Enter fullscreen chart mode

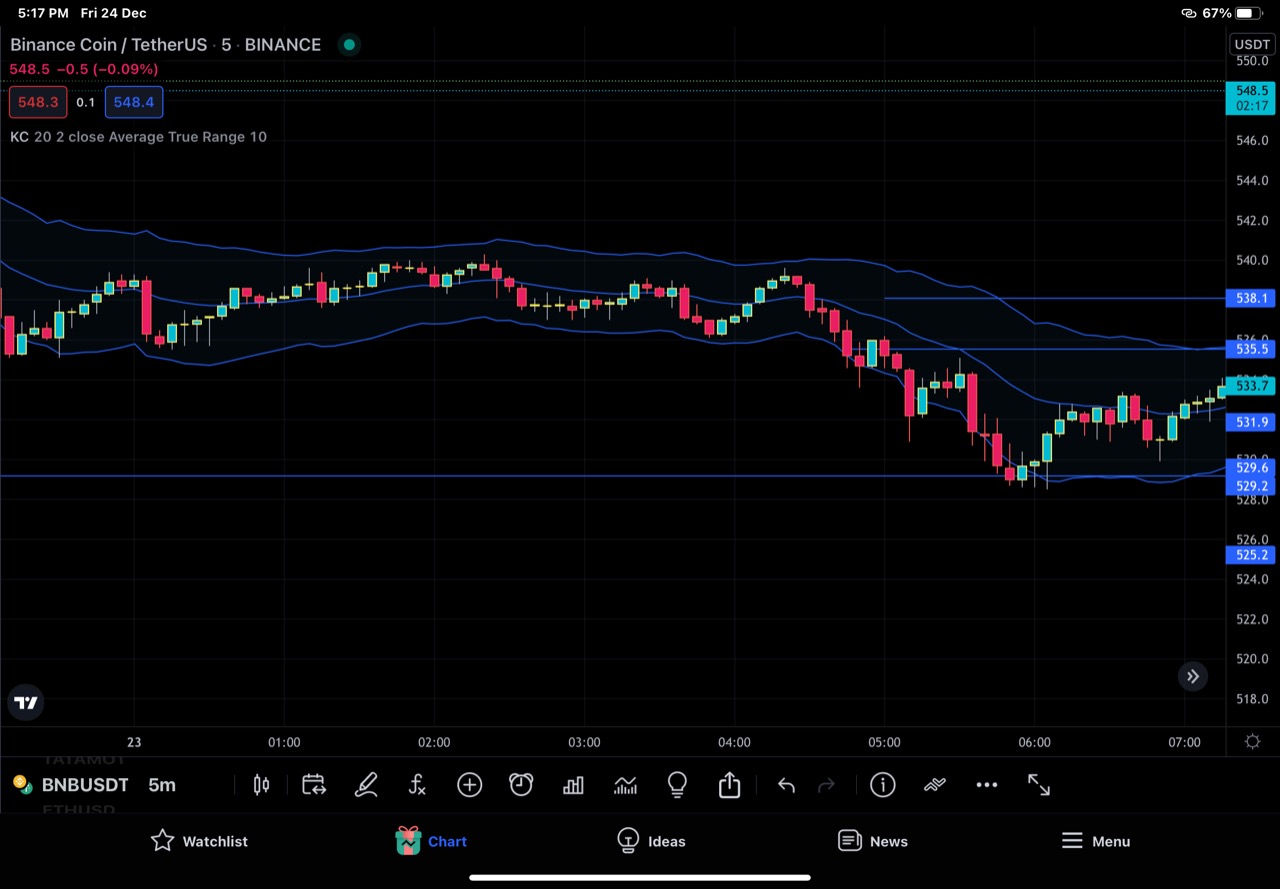(1039, 785)
